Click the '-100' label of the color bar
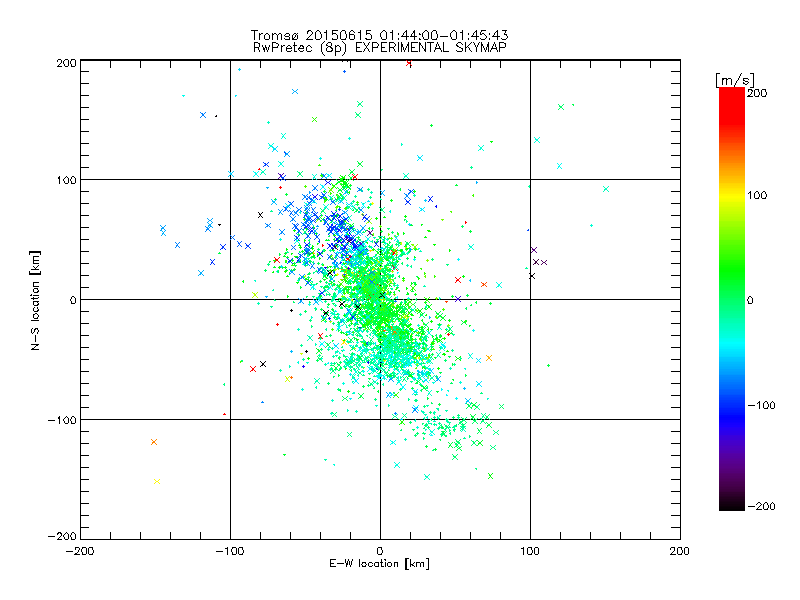 761,405
